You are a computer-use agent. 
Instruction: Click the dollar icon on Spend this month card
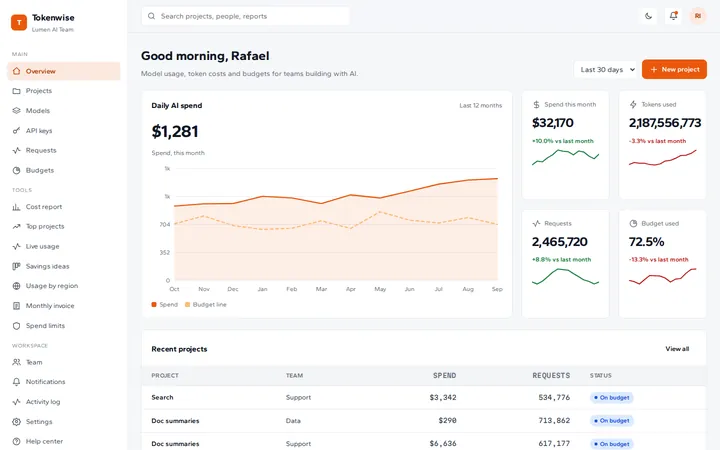pyautogui.click(x=536, y=105)
